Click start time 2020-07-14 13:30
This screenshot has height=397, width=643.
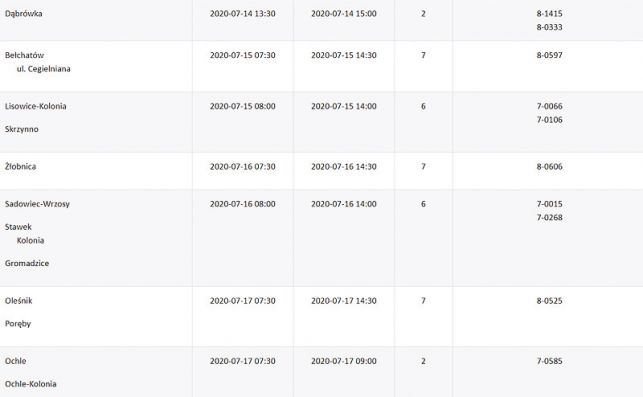pyautogui.click(x=243, y=14)
